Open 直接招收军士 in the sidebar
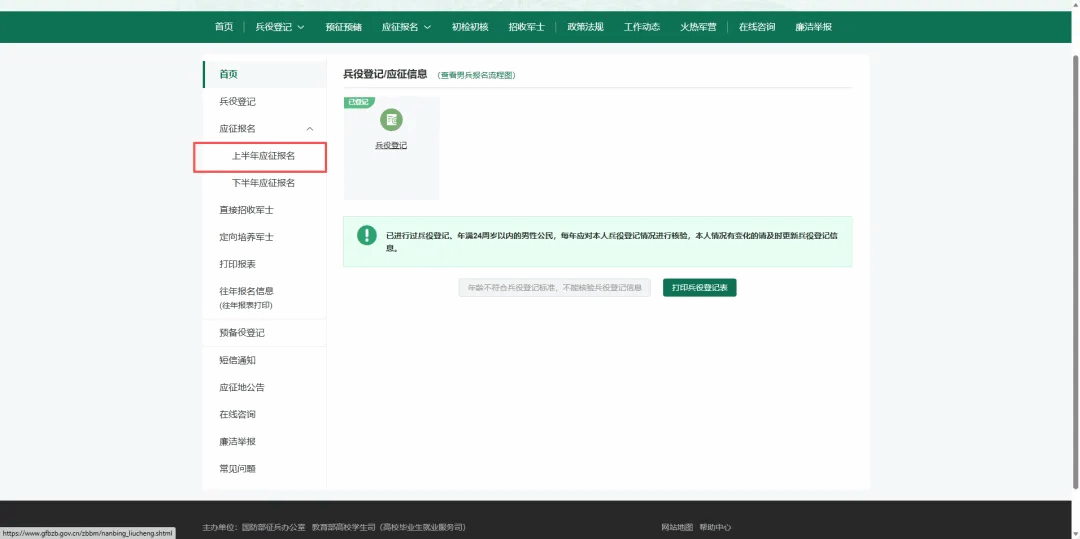This screenshot has width=1080, height=539. [x=246, y=210]
